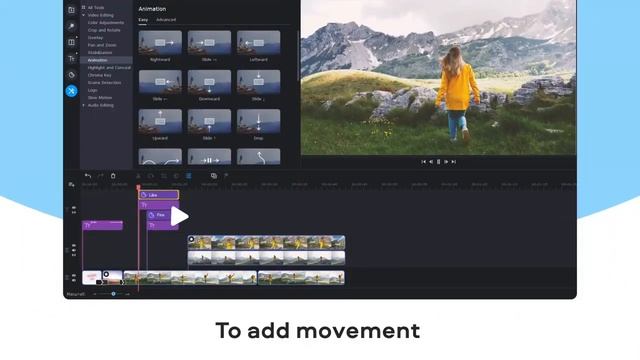Image resolution: width=640 pixels, height=360 pixels.
Task: Open color adjustments icon in timeline toolbar
Action: click(x=176, y=176)
